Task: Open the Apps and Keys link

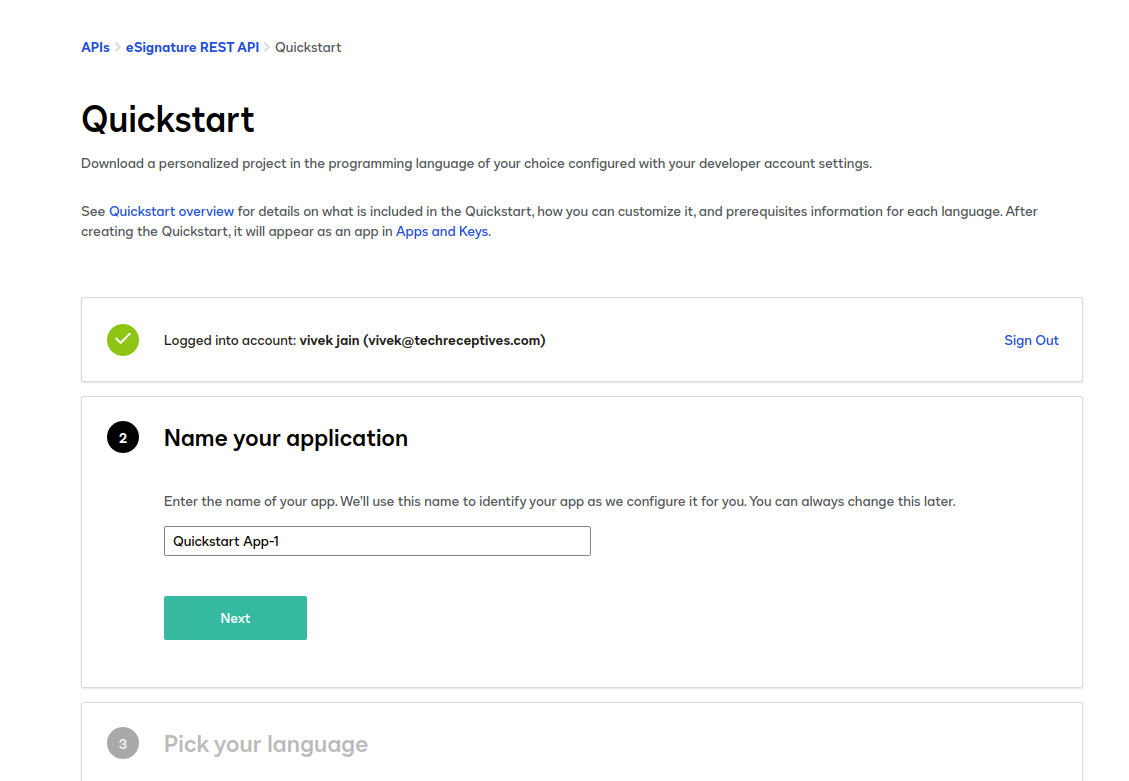Action: 442,232
